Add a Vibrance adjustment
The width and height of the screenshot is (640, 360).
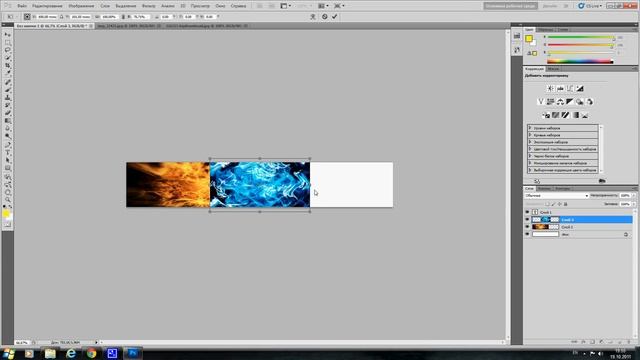(x=540, y=102)
